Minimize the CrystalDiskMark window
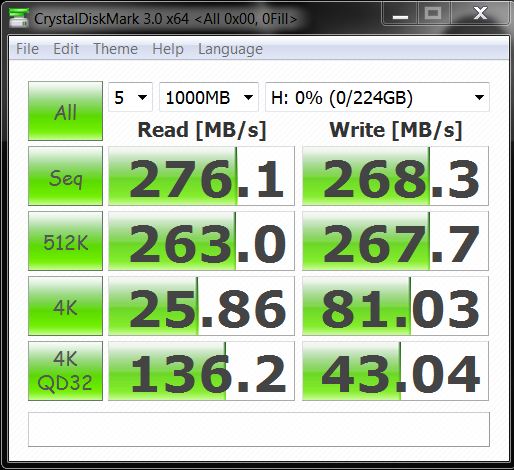This screenshot has width=514, height=470. click(x=400, y=14)
